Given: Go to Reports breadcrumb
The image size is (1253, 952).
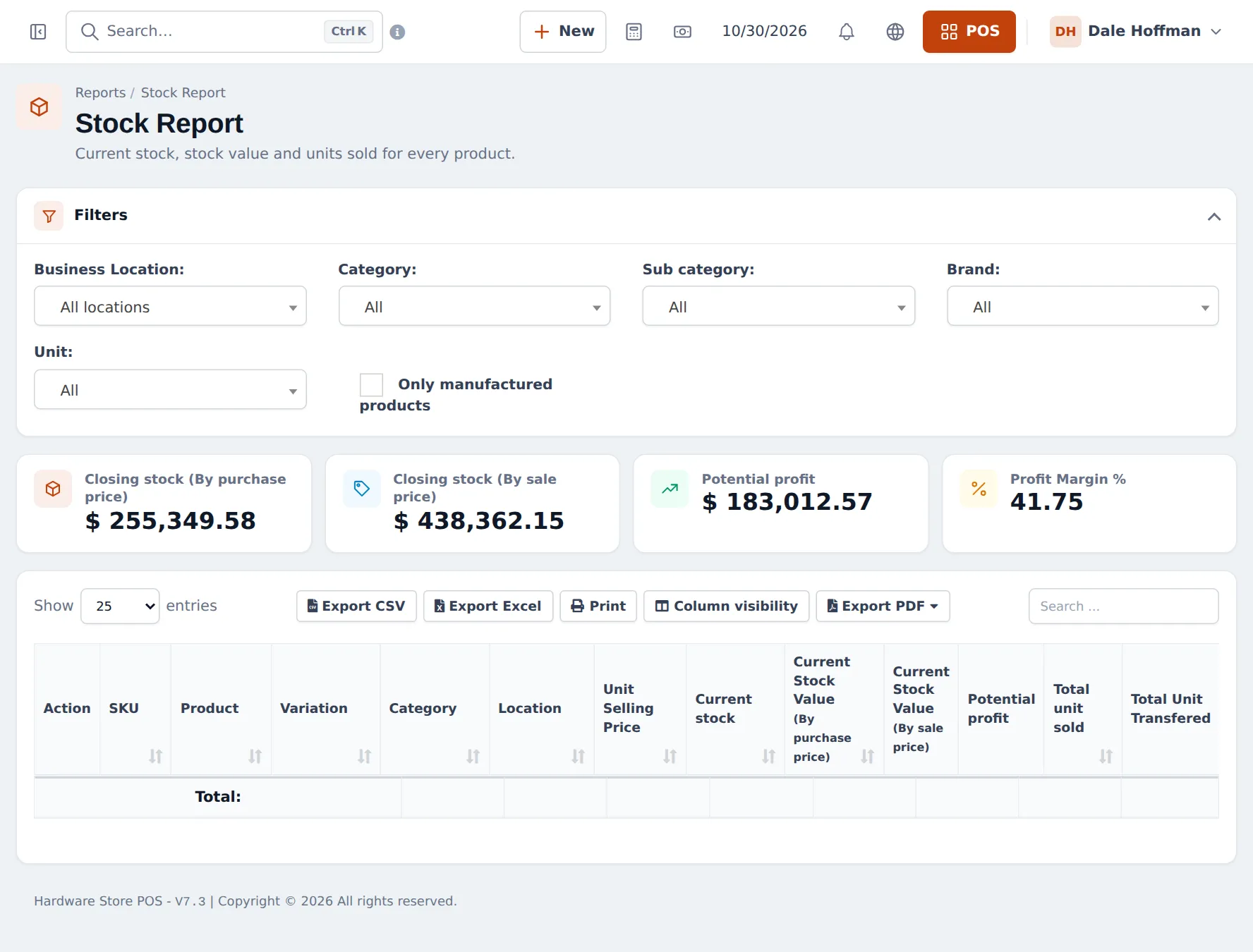Looking at the screenshot, I should 100,93.
